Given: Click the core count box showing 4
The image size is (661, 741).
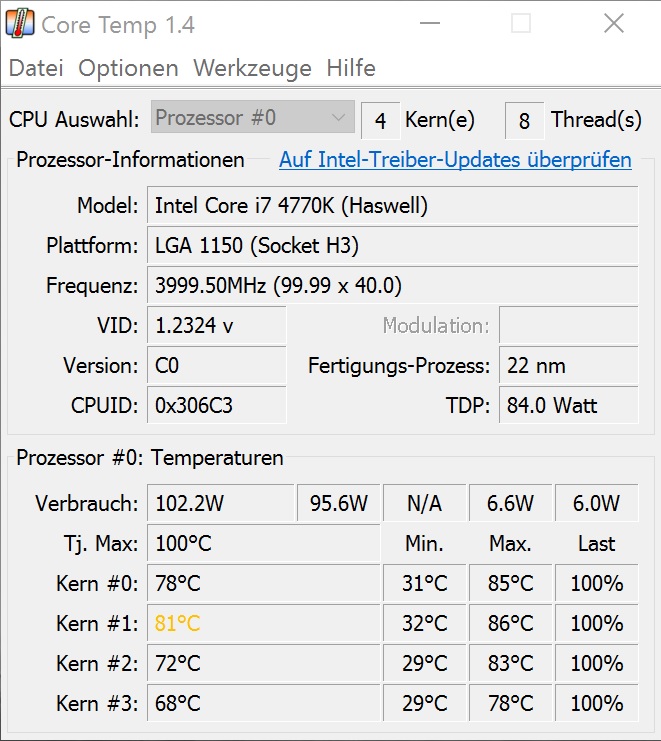Looking at the screenshot, I should (x=380, y=121).
